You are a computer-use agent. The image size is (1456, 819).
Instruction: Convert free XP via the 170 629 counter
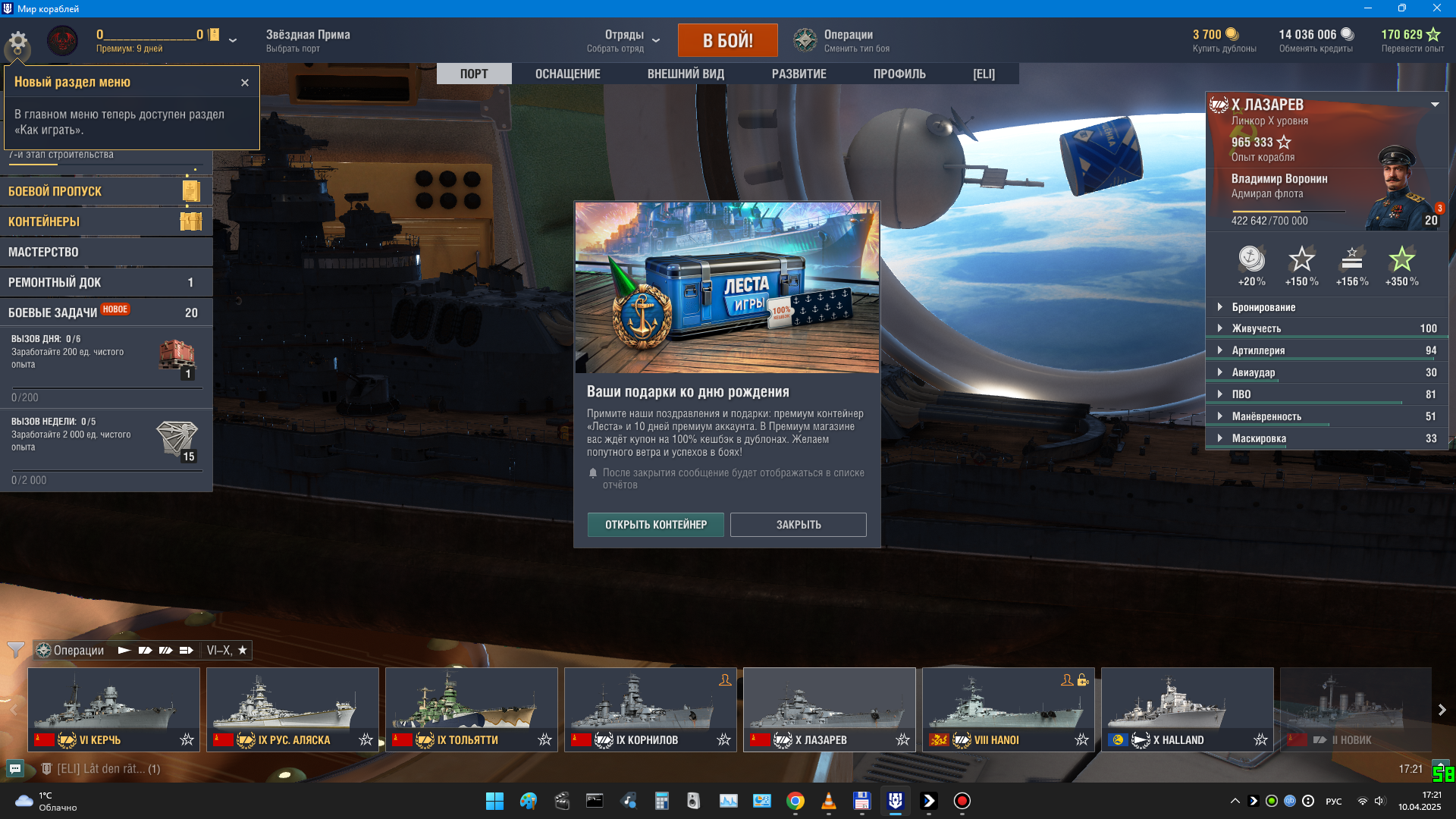[1412, 41]
